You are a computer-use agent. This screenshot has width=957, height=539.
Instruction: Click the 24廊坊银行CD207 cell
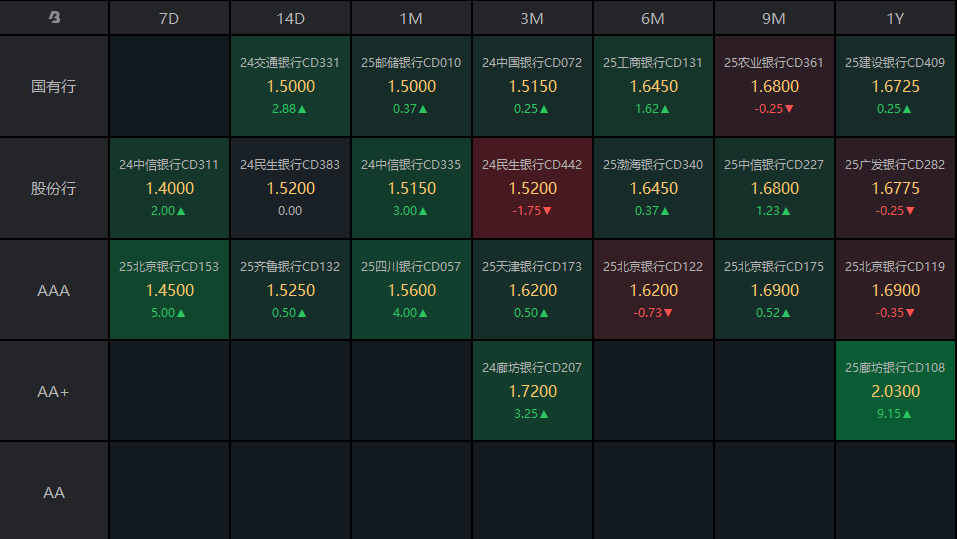click(532, 392)
